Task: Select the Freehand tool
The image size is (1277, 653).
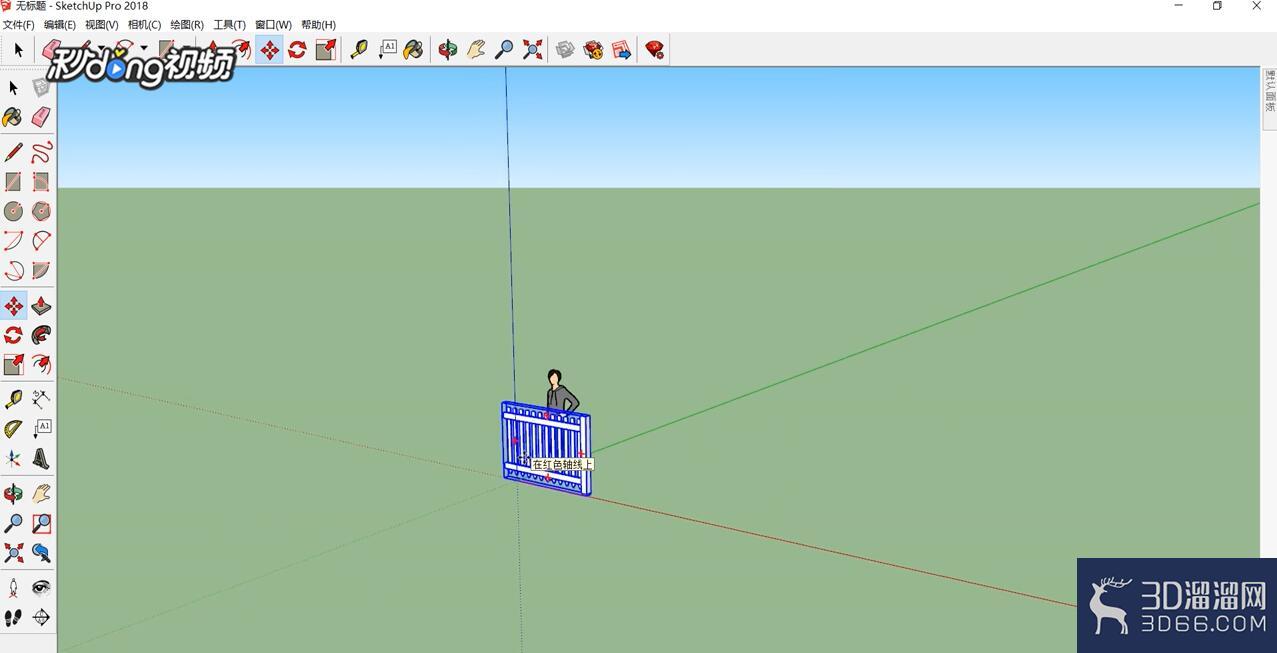Action: (41, 152)
